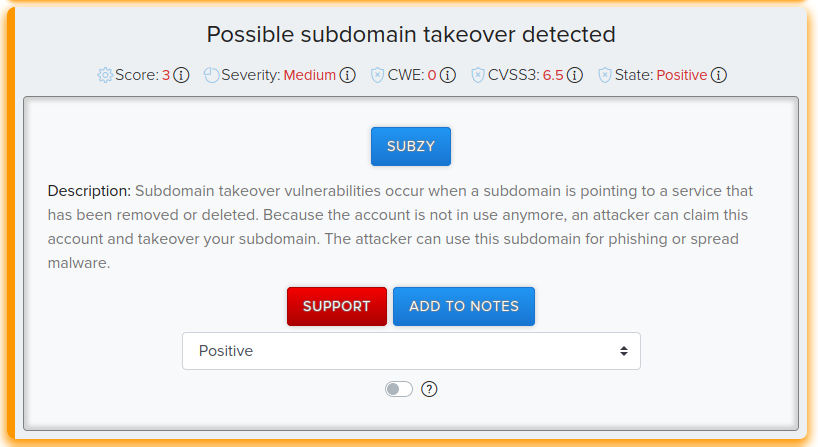The width and height of the screenshot is (818, 447).
Task: Click the SUBZY button
Action: [x=411, y=147]
